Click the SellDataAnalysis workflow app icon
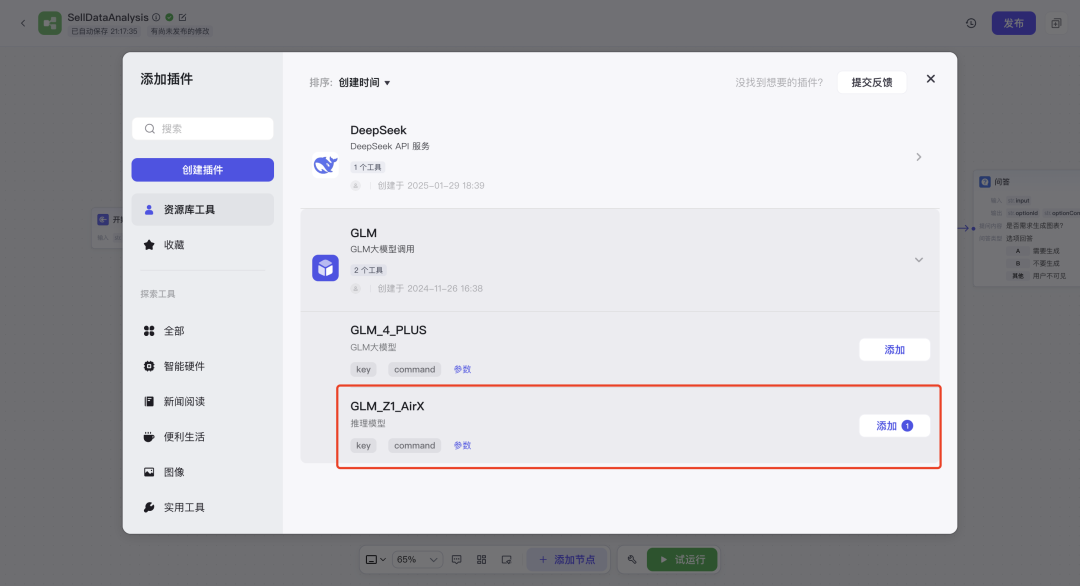 point(50,23)
